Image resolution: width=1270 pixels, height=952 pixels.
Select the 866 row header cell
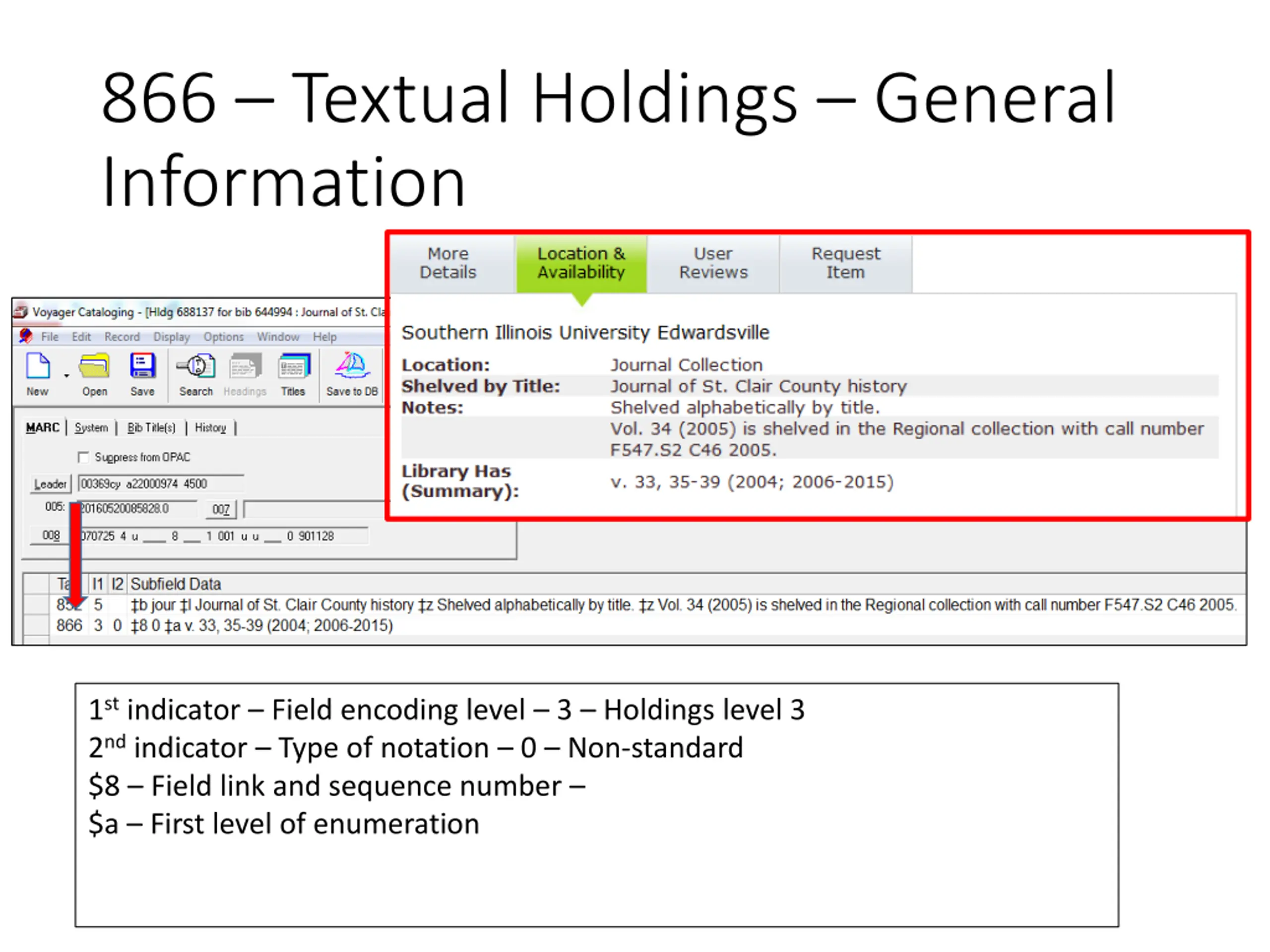click(x=36, y=625)
